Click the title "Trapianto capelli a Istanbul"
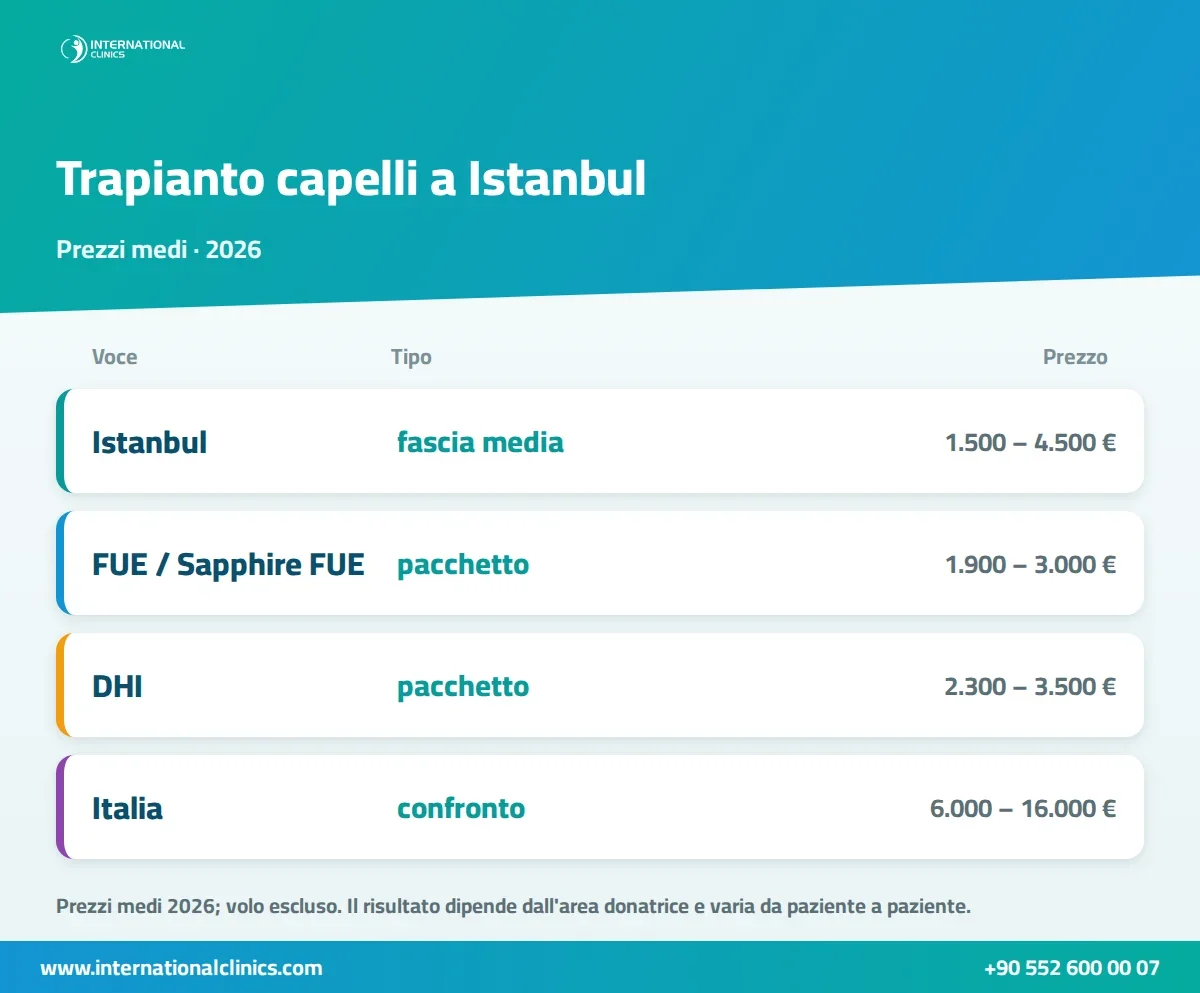The width and height of the screenshot is (1200, 993). (351, 179)
